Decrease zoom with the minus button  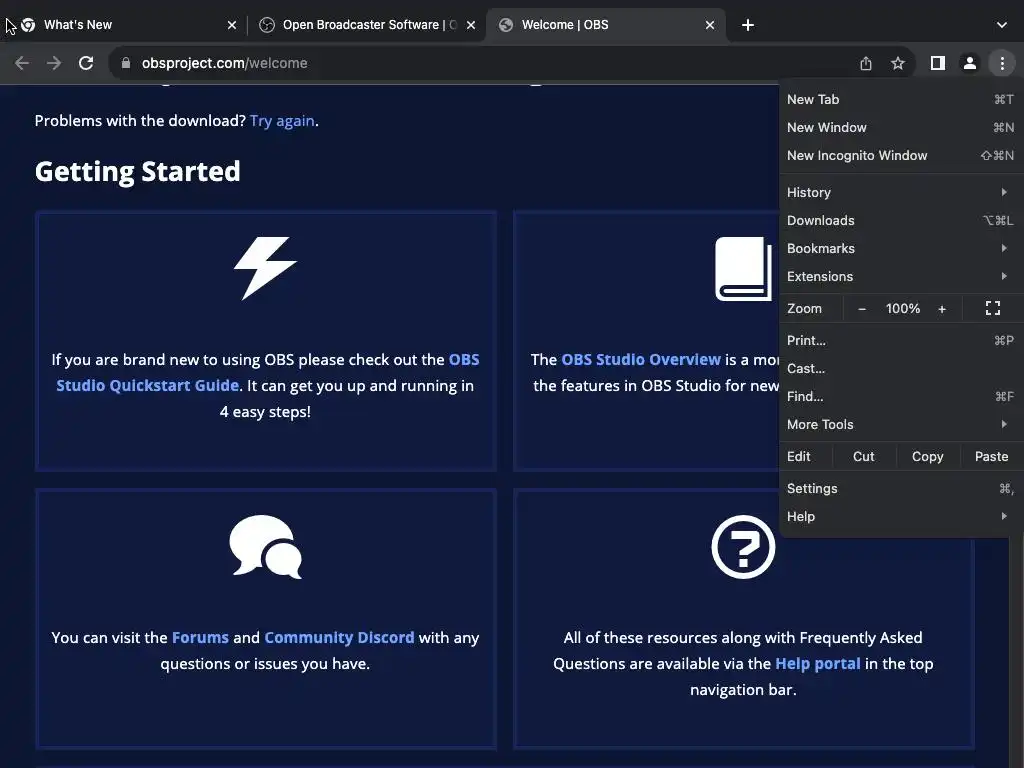861,309
